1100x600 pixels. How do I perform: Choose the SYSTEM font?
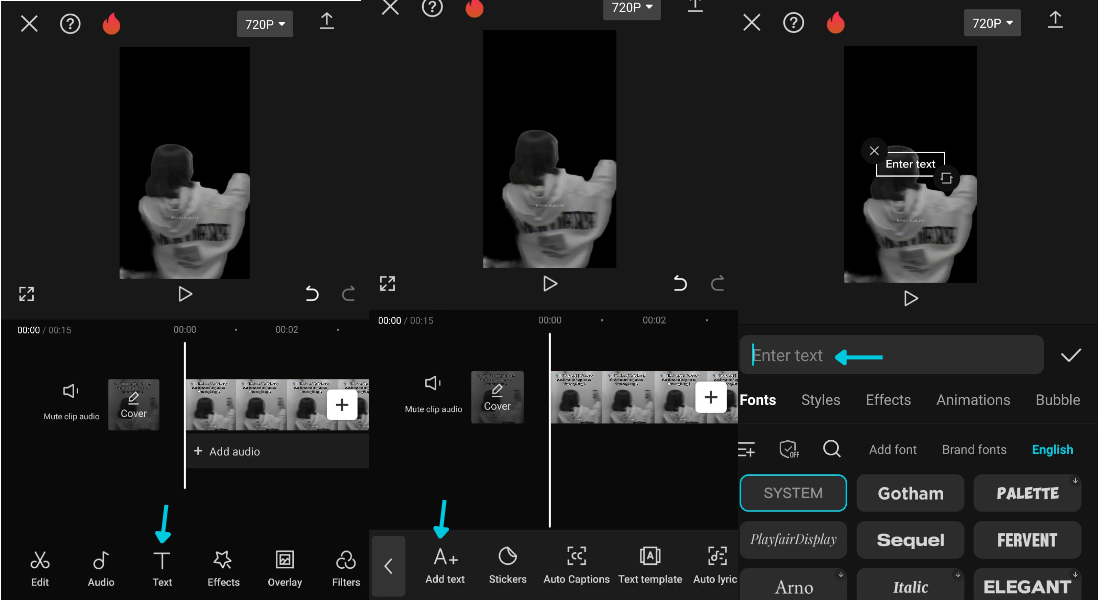click(793, 493)
